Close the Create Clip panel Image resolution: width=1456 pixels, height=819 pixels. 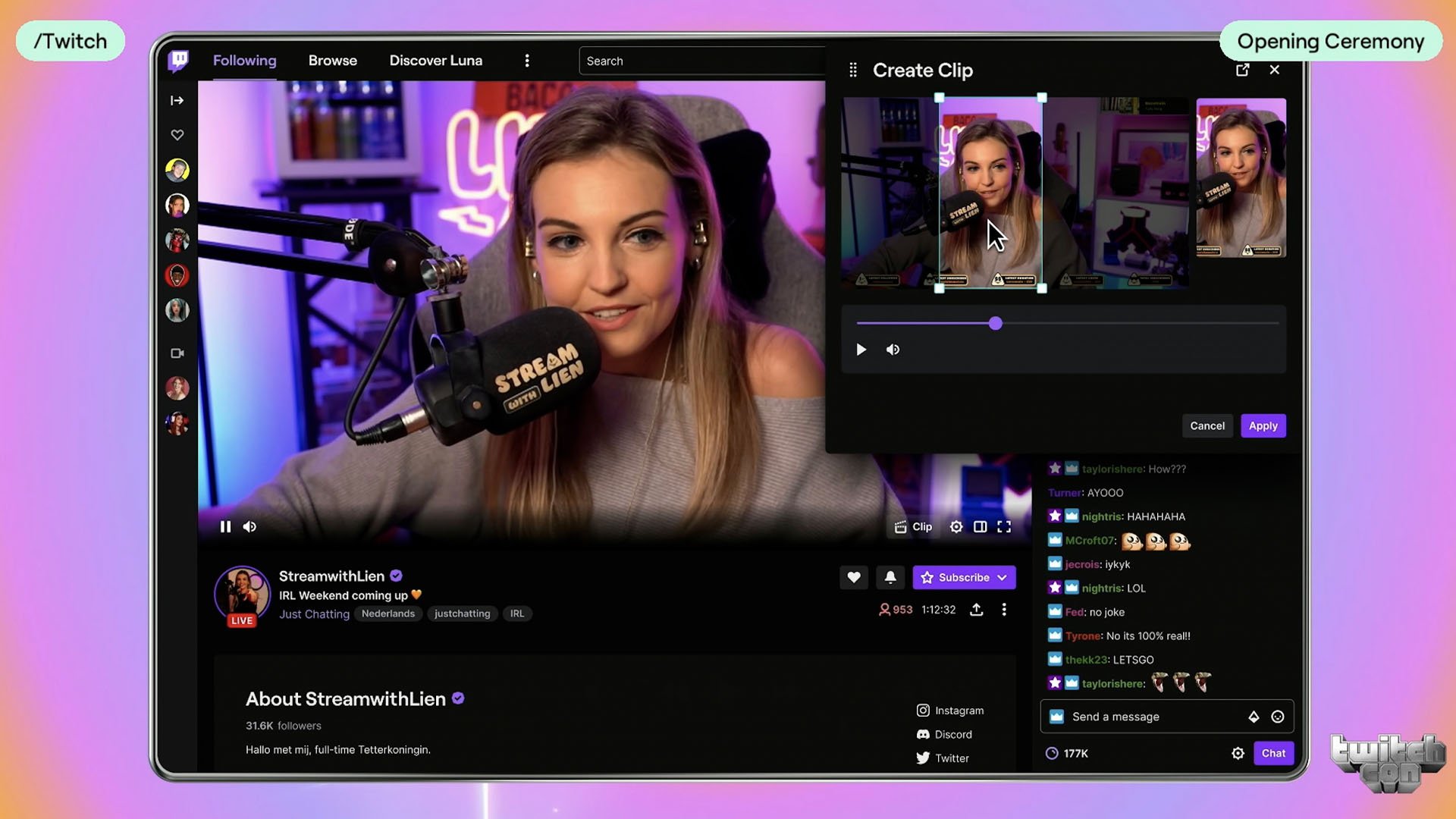point(1275,70)
